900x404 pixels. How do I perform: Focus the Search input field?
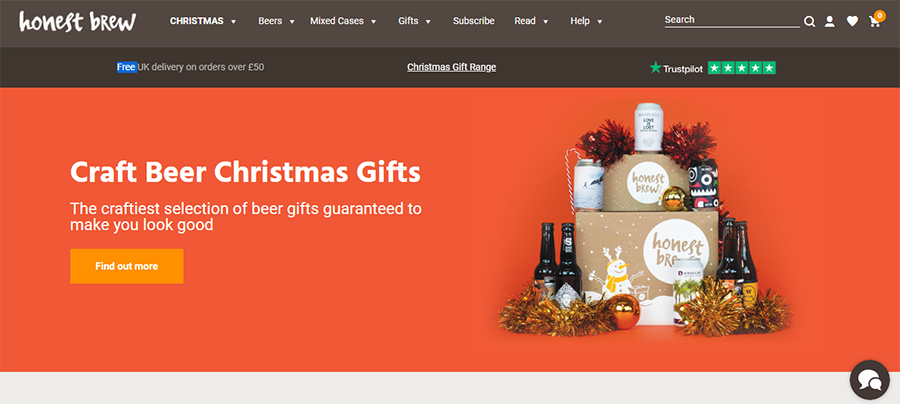coord(732,20)
